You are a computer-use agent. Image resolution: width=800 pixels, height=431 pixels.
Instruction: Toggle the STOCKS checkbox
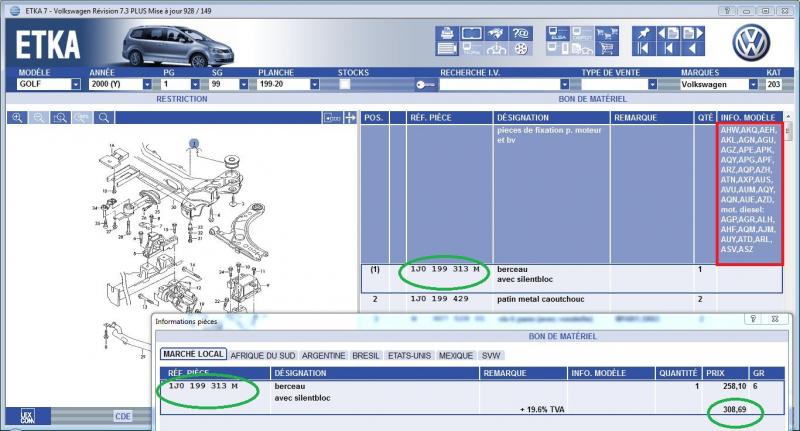pyautogui.click(x=345, y=84)
